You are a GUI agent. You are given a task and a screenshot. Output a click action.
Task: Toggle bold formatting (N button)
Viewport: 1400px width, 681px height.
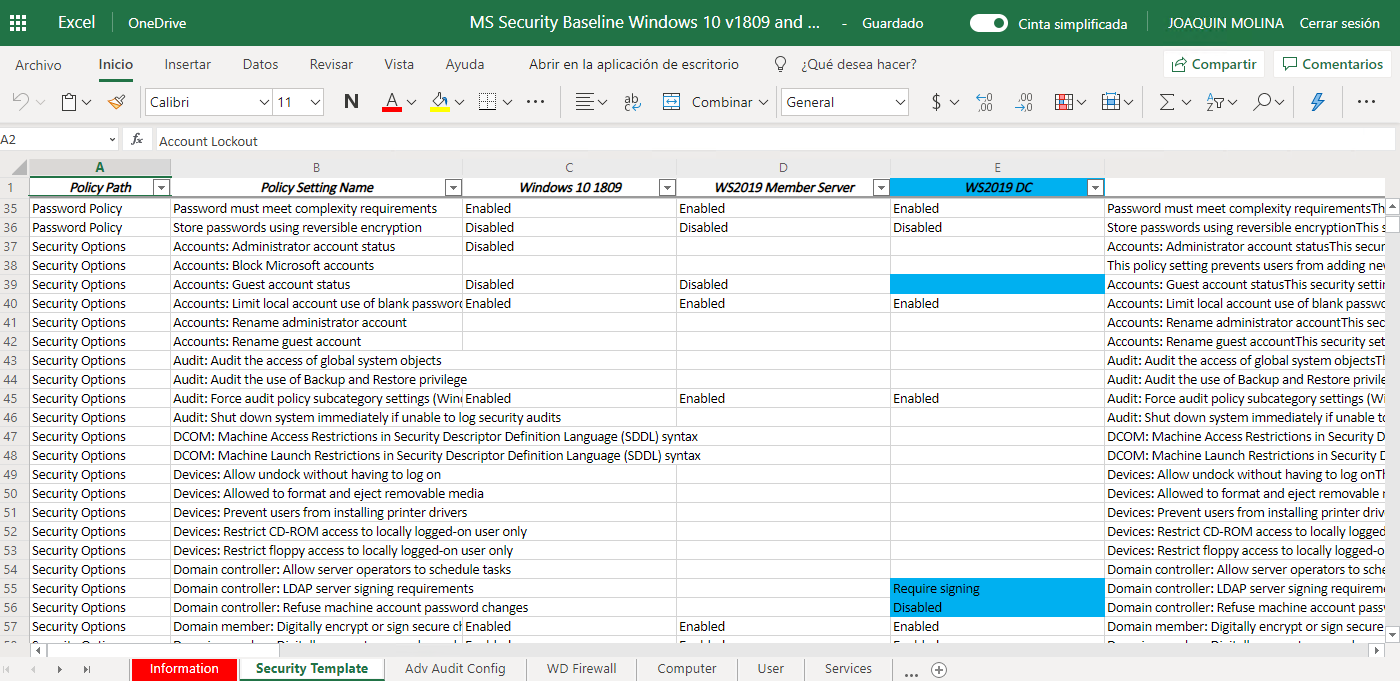(x=351, y=102)
